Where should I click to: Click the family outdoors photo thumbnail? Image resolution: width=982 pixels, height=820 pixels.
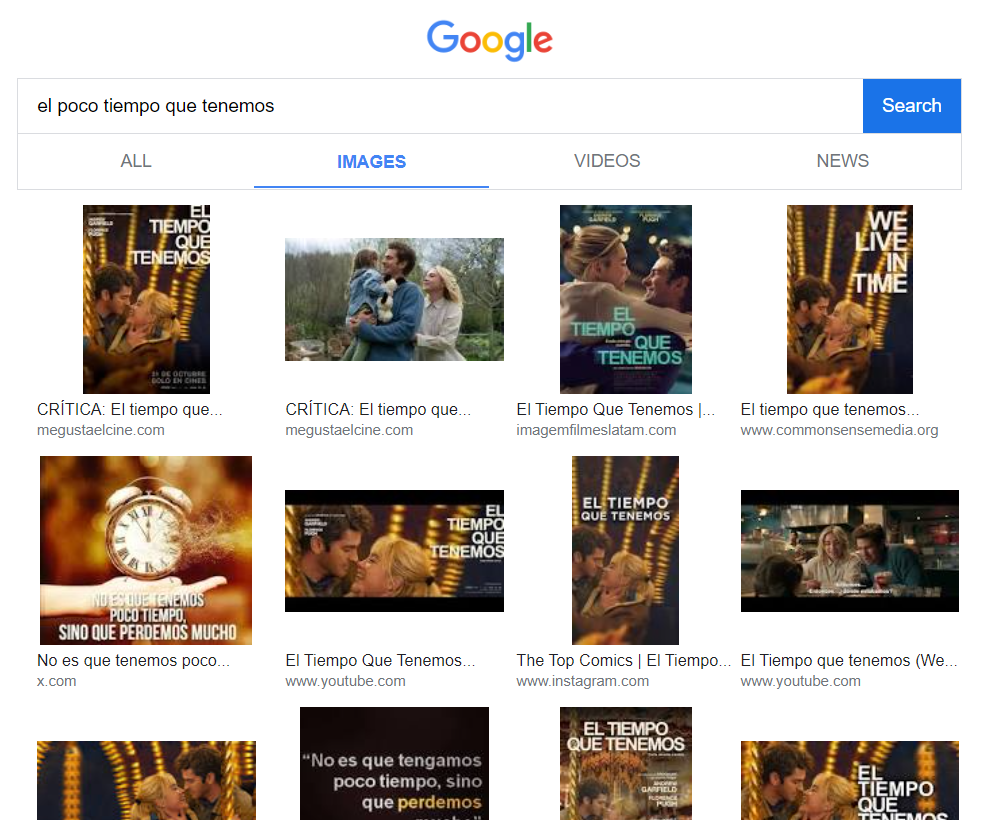tap(394, 299)
